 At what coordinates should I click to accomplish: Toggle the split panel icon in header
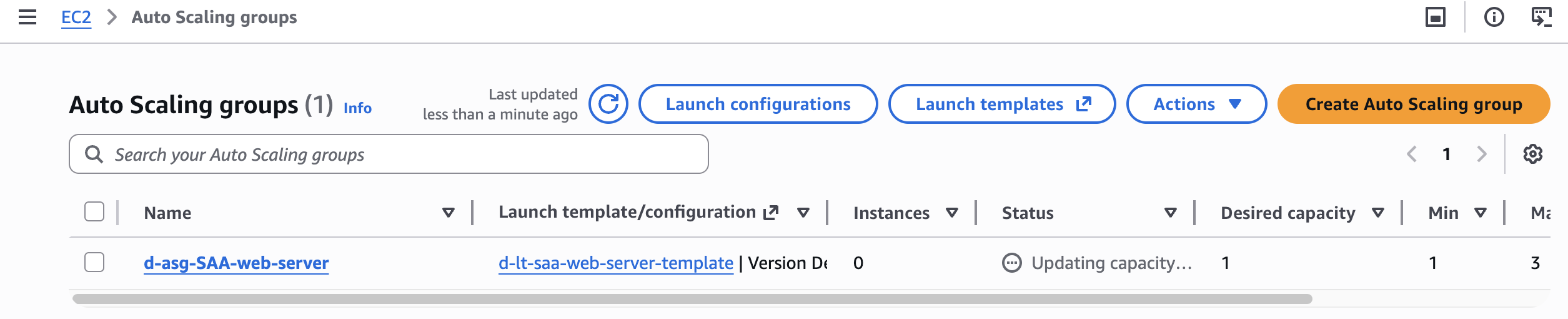pos(1435,18)
